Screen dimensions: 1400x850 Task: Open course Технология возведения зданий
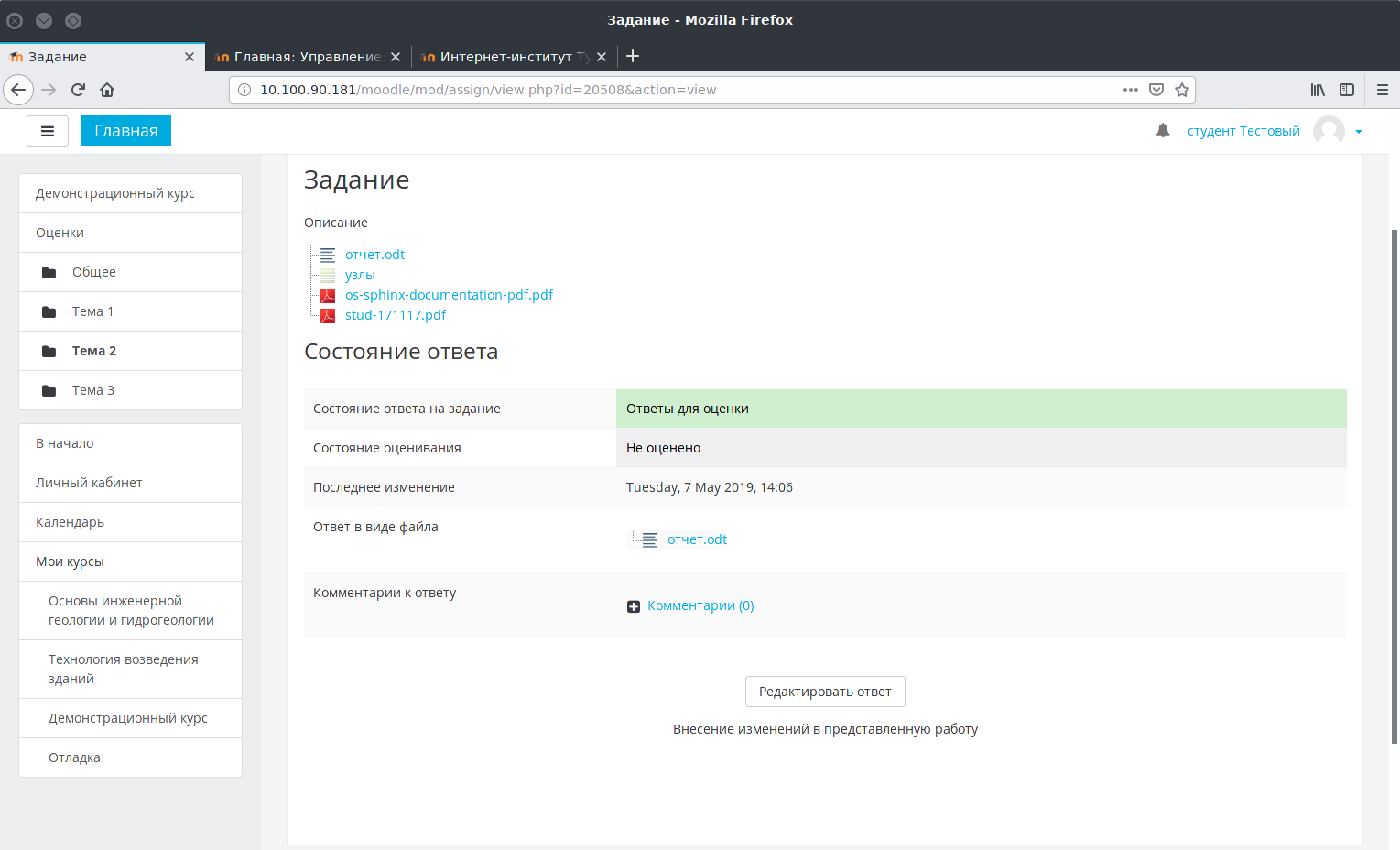(x=130, y=669)
